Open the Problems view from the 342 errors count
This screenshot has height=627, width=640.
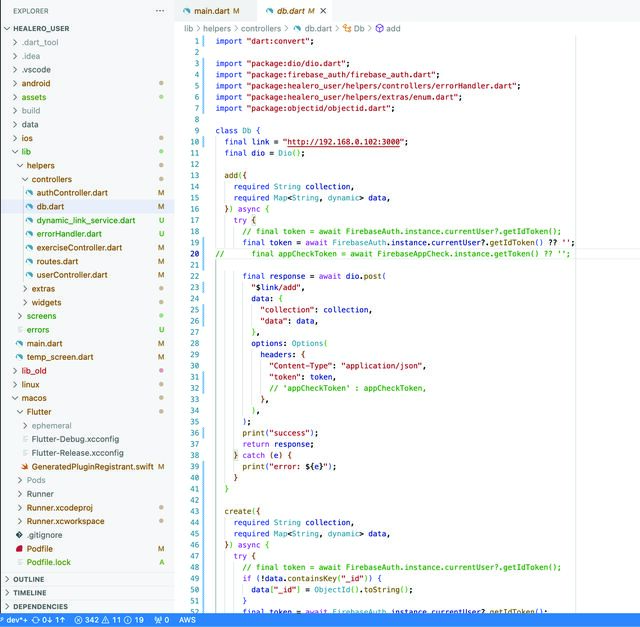tap(87, 620)
